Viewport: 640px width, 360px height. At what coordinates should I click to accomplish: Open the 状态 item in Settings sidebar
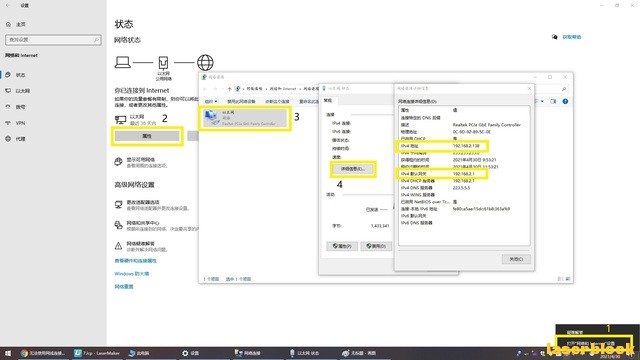[x=20, y=75]
